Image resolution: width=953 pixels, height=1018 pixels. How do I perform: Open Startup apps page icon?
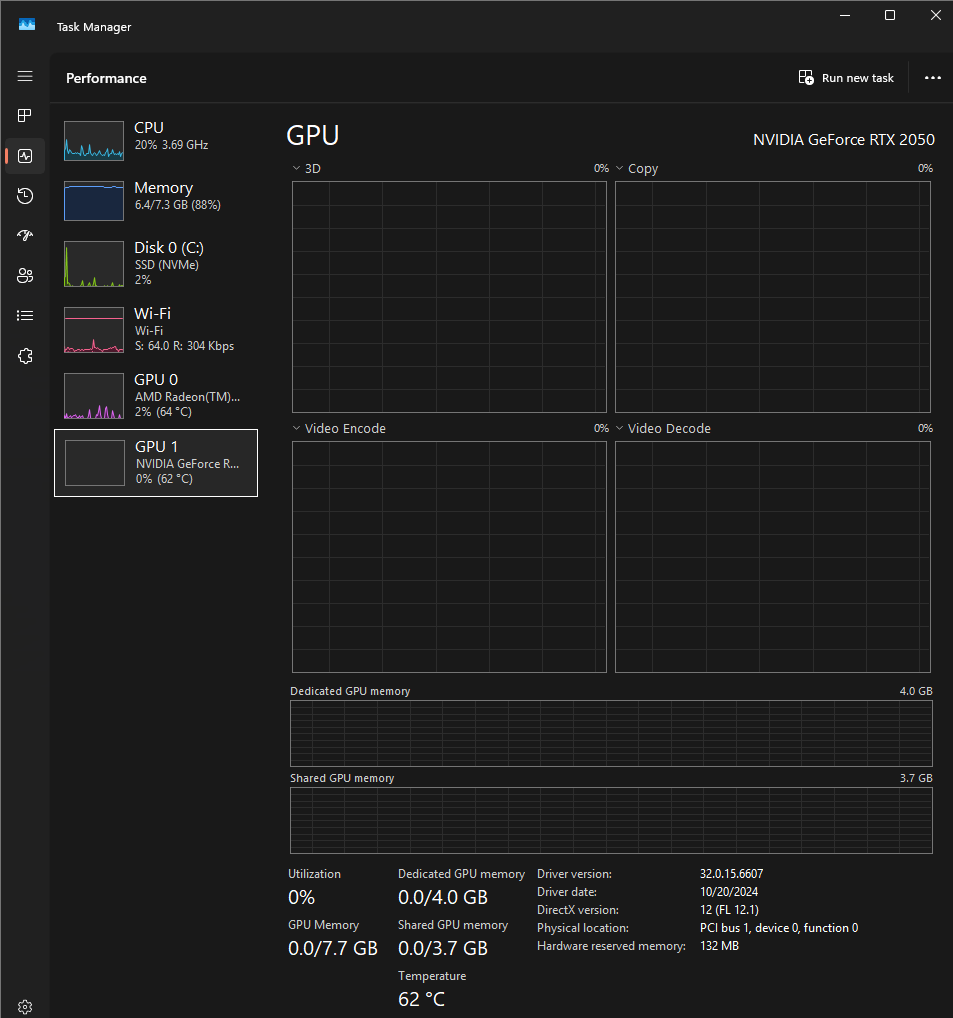point(25,236)
